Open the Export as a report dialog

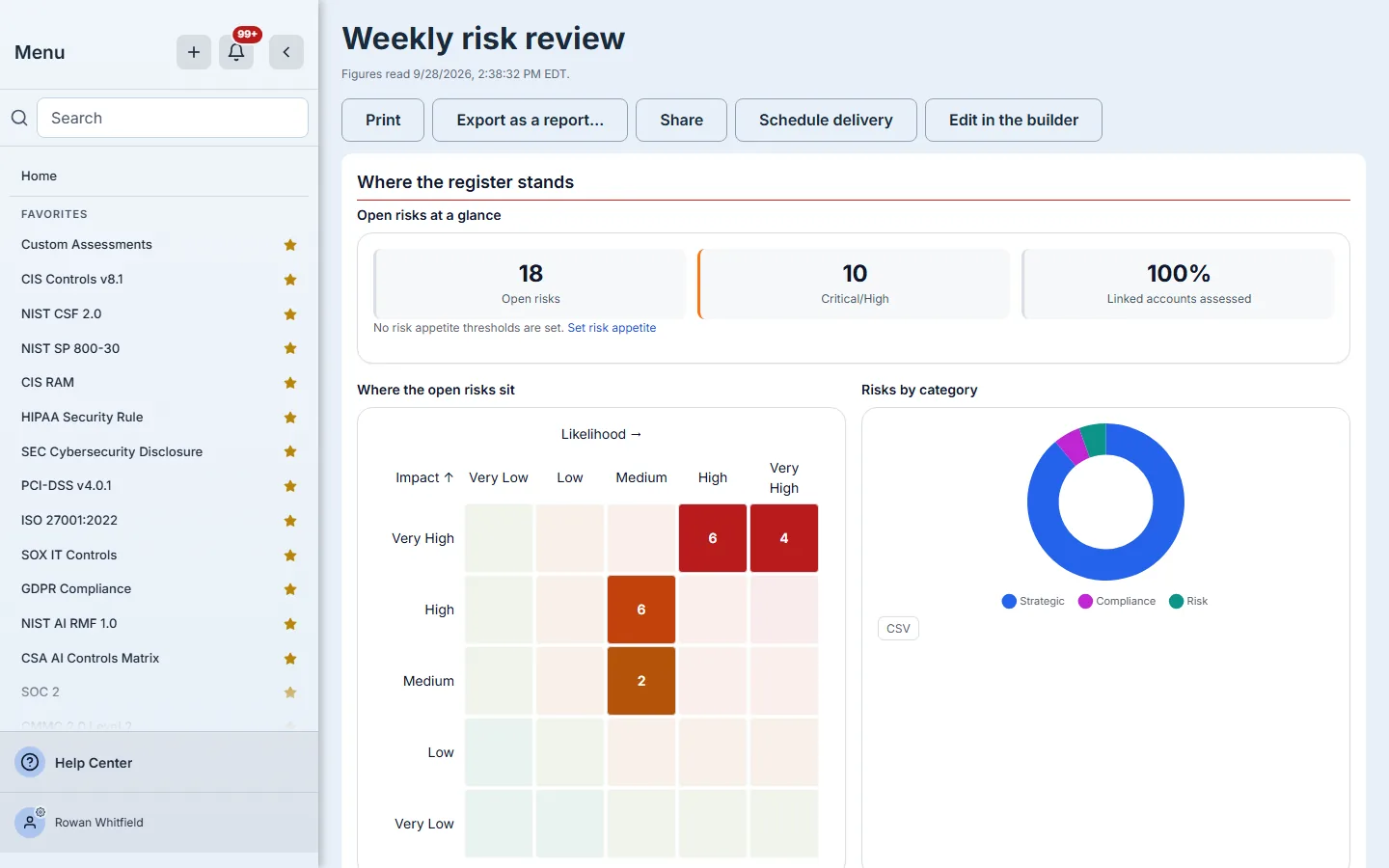[530, 120]
